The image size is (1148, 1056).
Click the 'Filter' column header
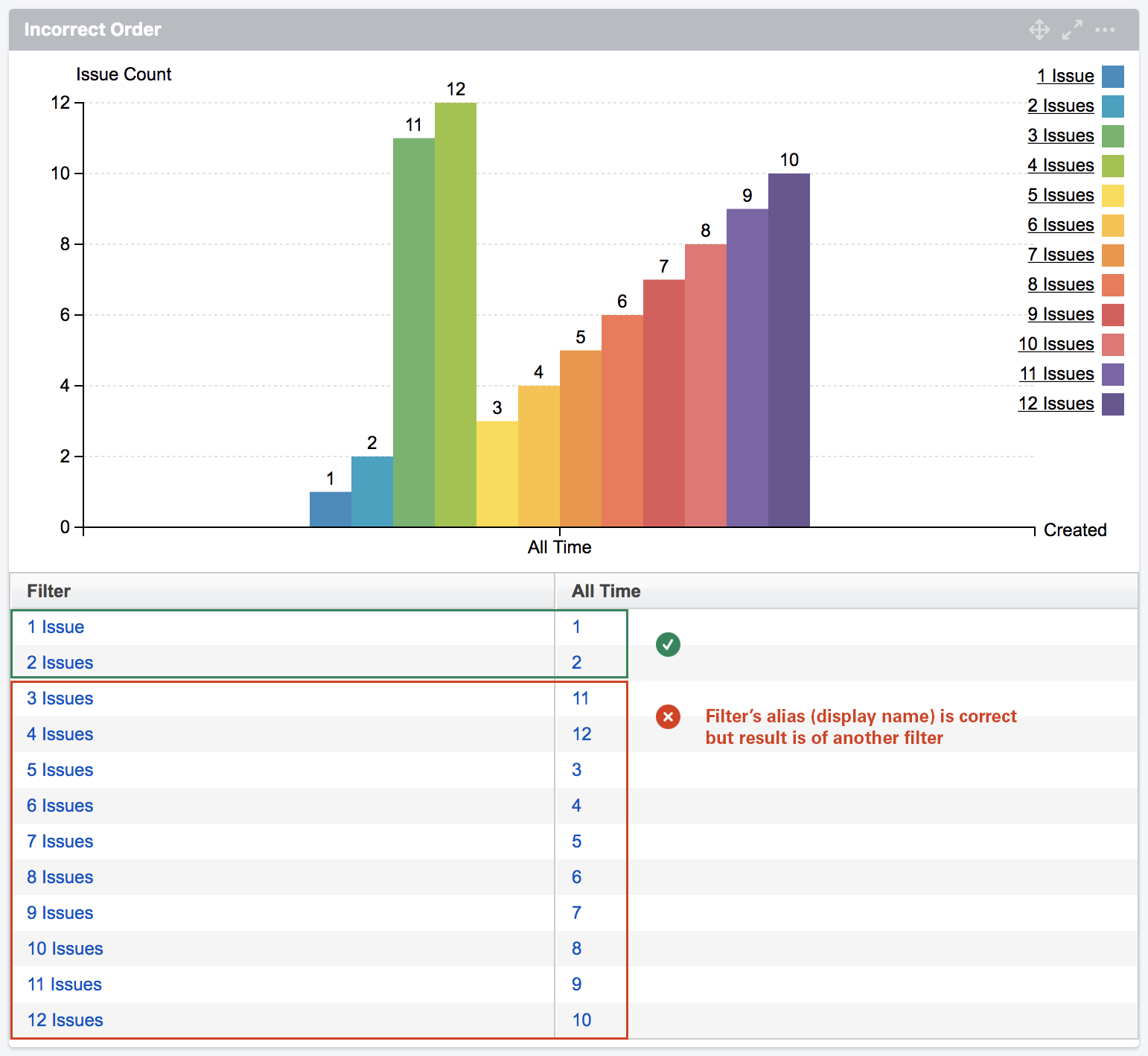48,591
